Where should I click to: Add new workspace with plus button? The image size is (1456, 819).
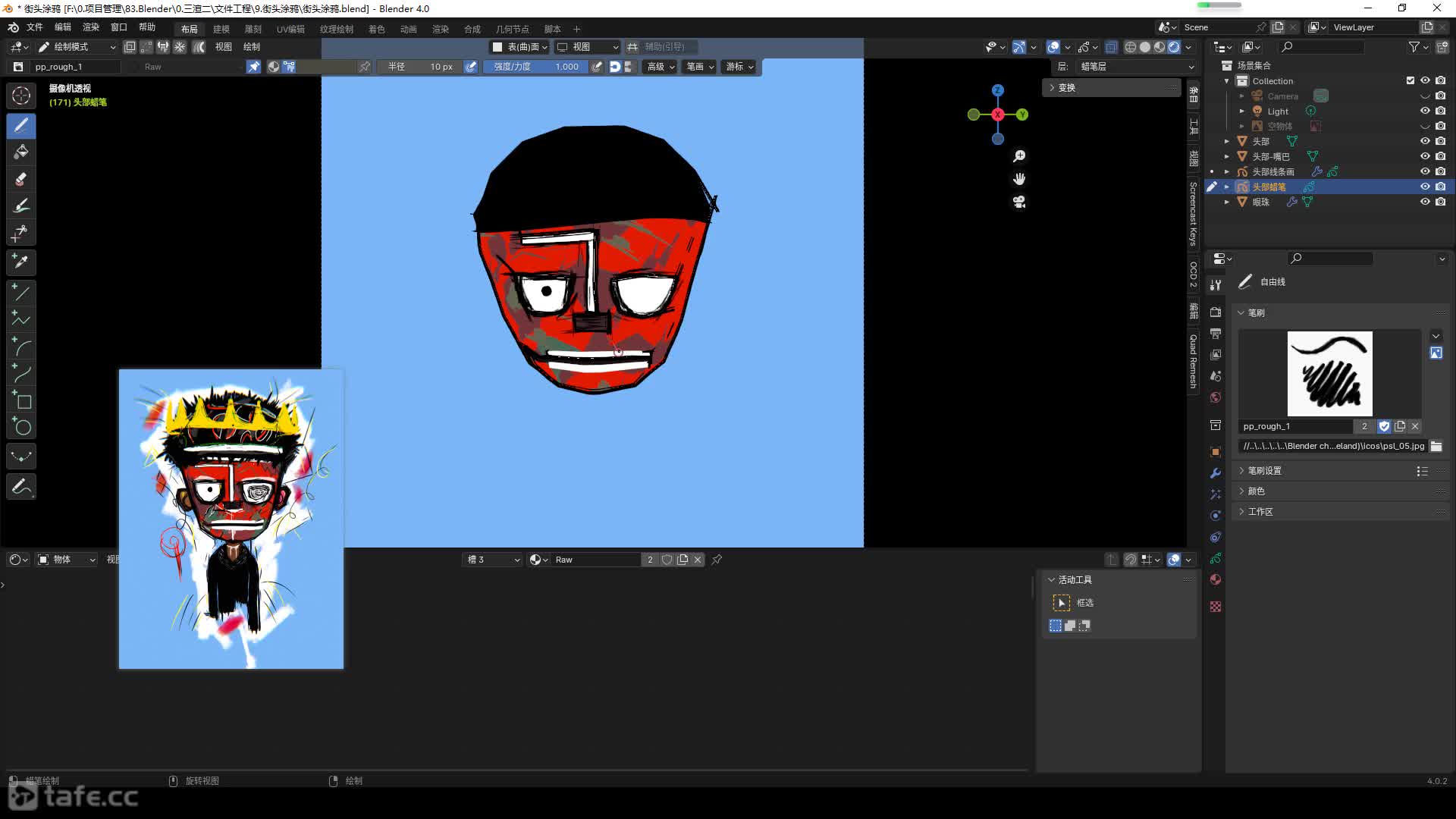pyautogui.click(x=577, y=29)
